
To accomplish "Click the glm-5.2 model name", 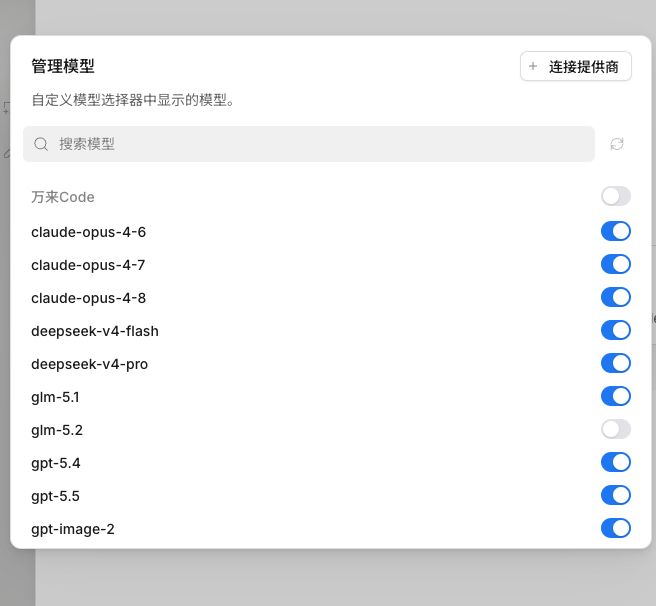I will coord(57,430).
